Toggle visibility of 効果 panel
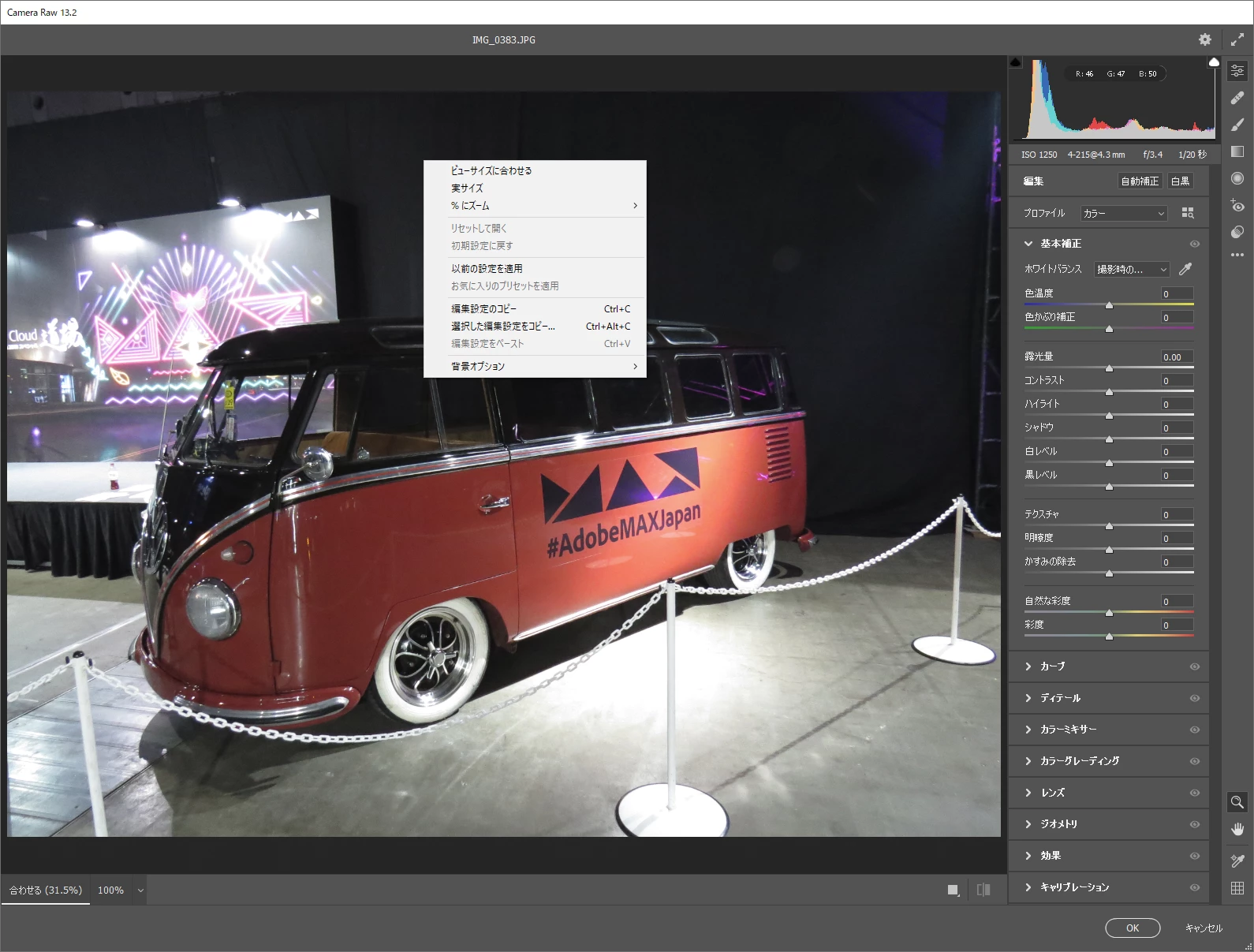Image resolution: width=1254 pixels, height=952 pixels. (1194, 856)
